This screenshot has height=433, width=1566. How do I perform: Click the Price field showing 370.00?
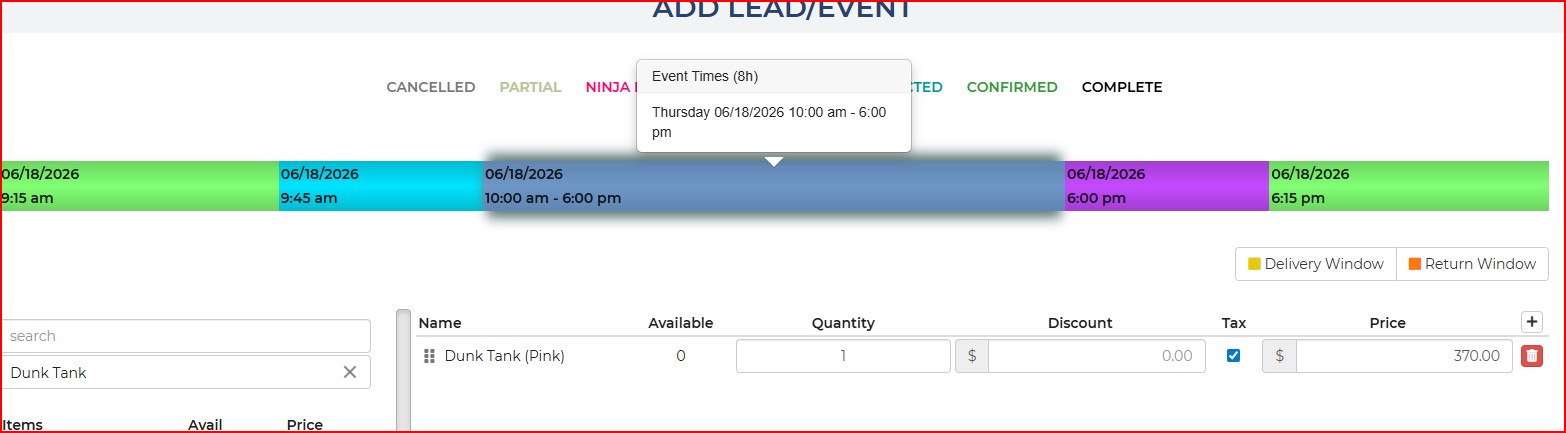pos(1404,356)
